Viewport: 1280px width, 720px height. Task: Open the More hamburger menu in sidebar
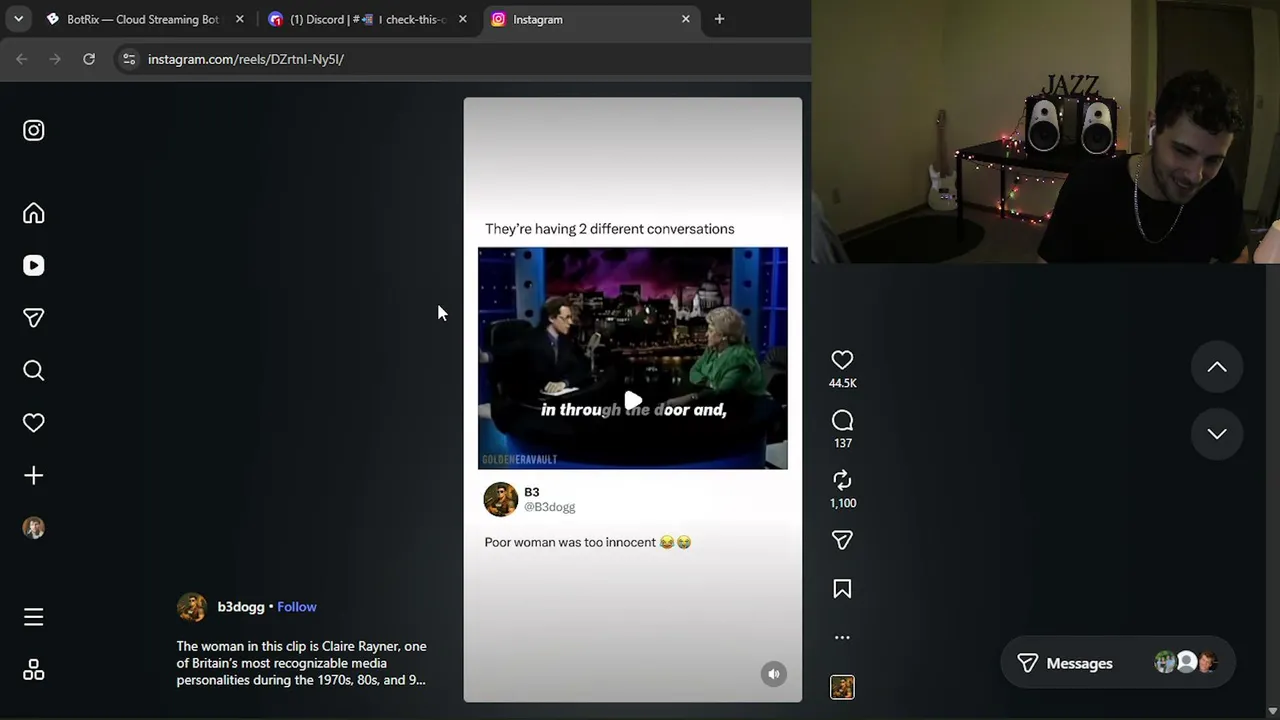click(34, 617)
